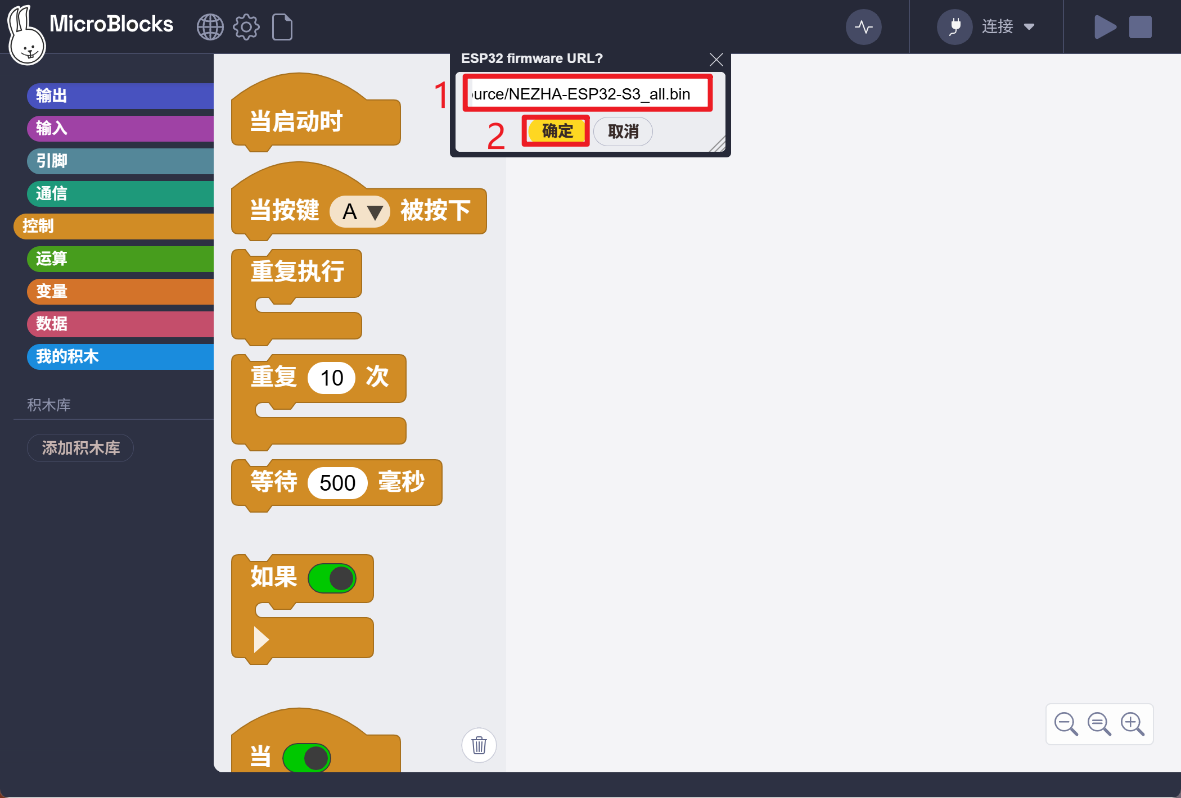The width and height of the screenshot is (1181, 798).
Task: Cancel with the 取消 button
Action: pyautogui.click(x=623, y=132)
